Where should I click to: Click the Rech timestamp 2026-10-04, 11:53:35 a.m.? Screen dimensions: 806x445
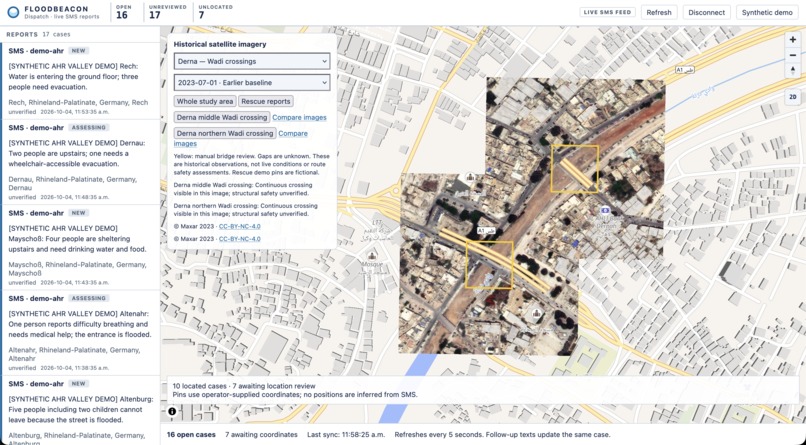75,112
